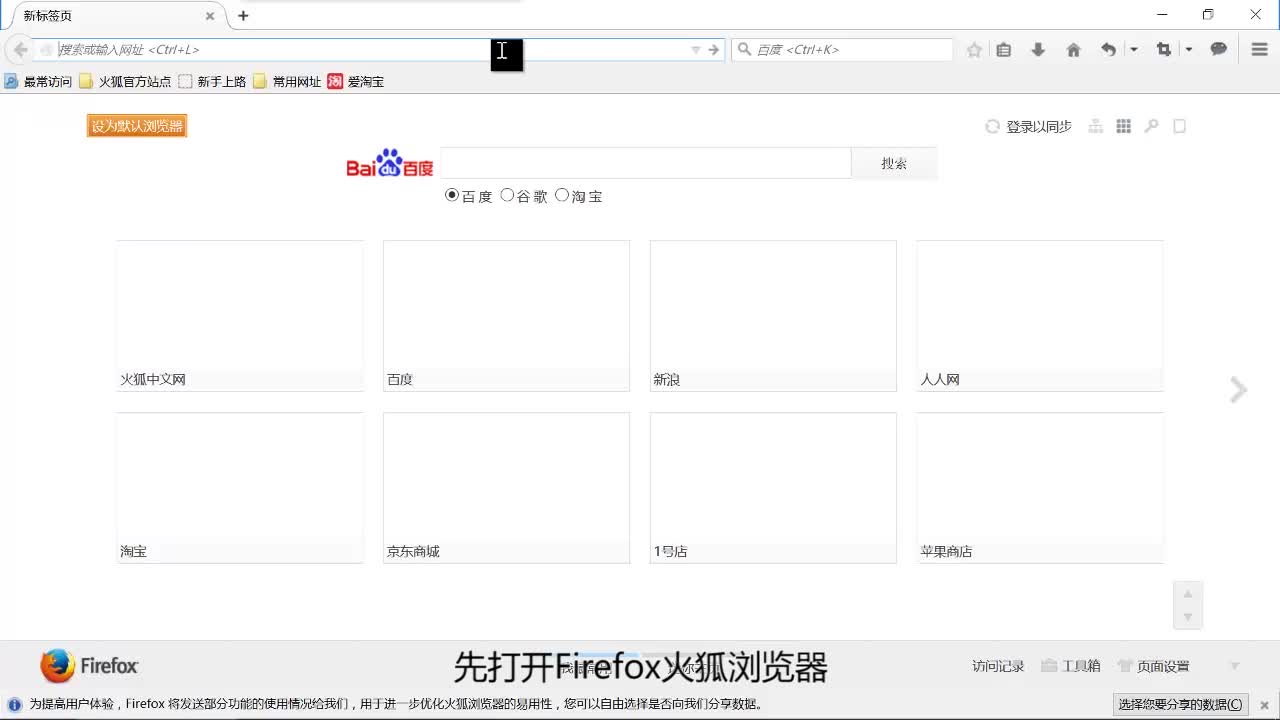
Task: Open 页面设置 link
Action: [x=1153, y=666]
